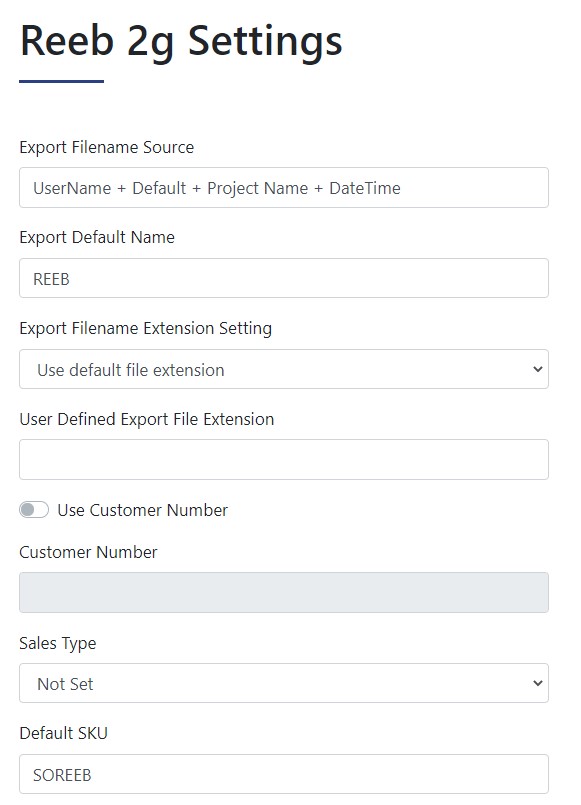Image resolution: width=581 pixels, height=805 pixels.
Task: Click the empty User Defined Export File Extension field
Action: coord(284,459)
